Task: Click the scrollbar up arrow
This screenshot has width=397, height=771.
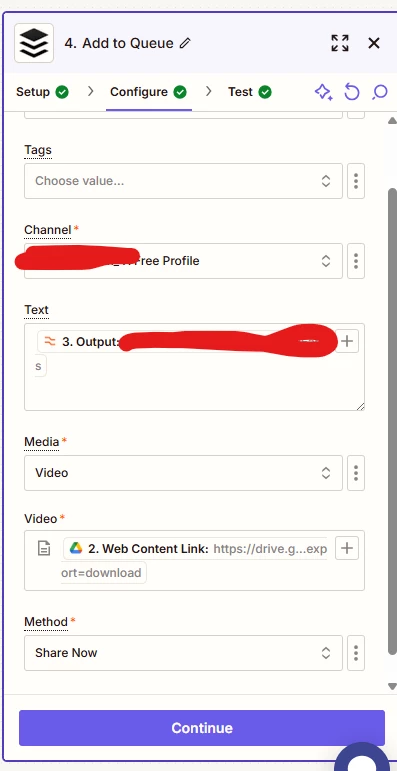Action: (392, 120)
